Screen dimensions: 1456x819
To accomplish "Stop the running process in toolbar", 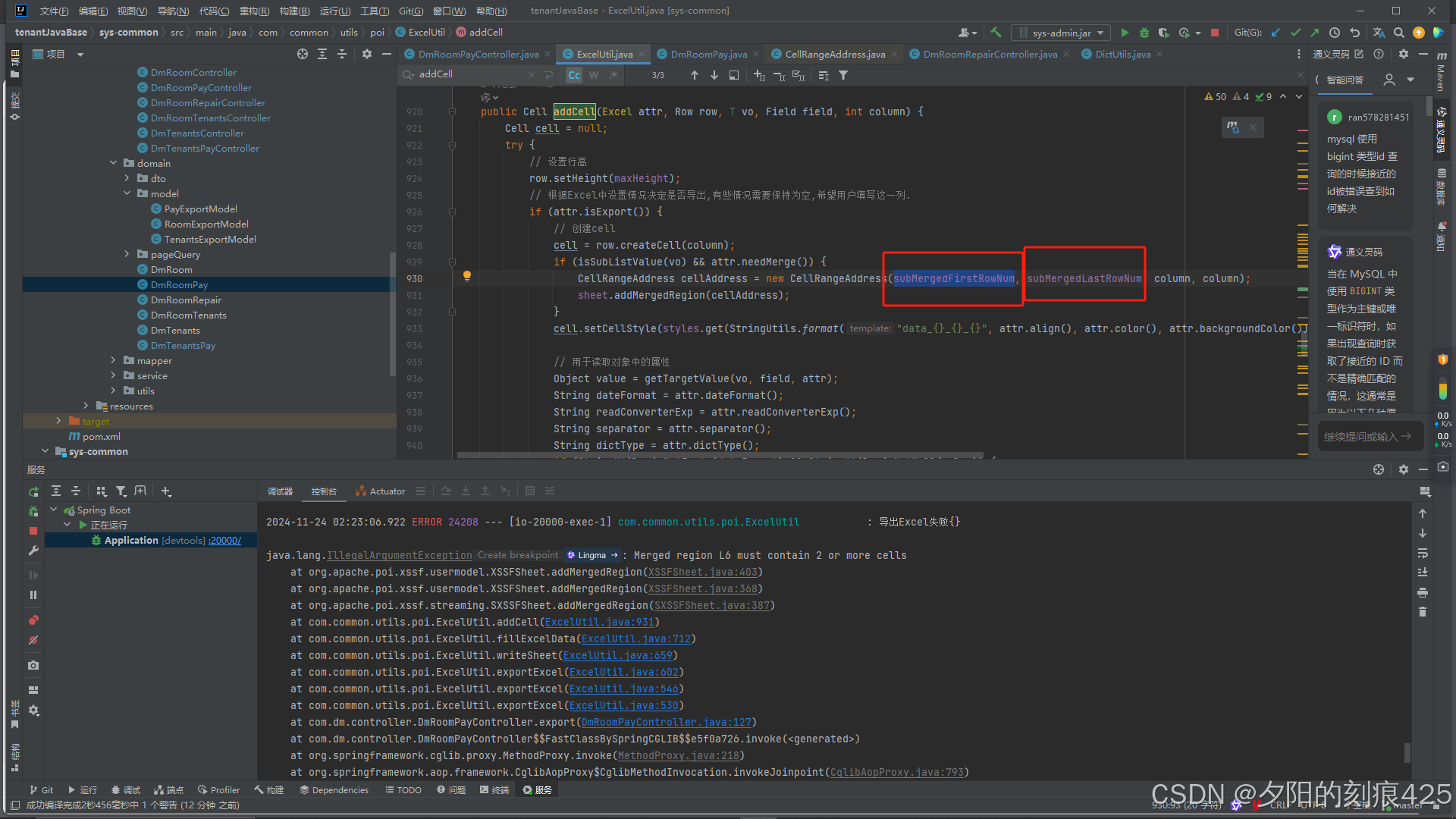I will (1215, 33).
